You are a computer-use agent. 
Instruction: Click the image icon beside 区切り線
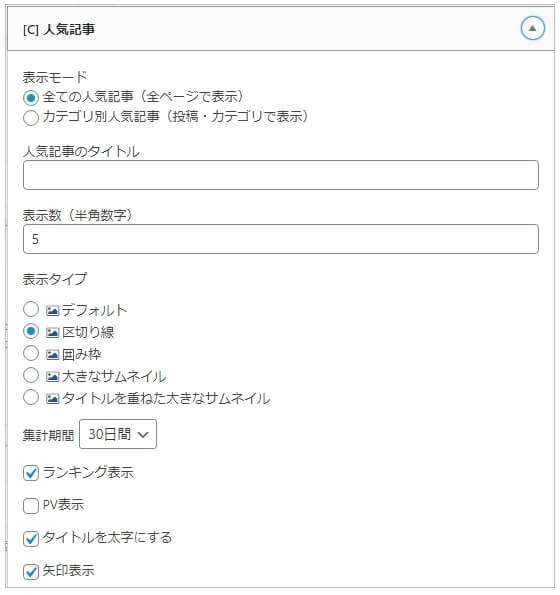point(52,333)
